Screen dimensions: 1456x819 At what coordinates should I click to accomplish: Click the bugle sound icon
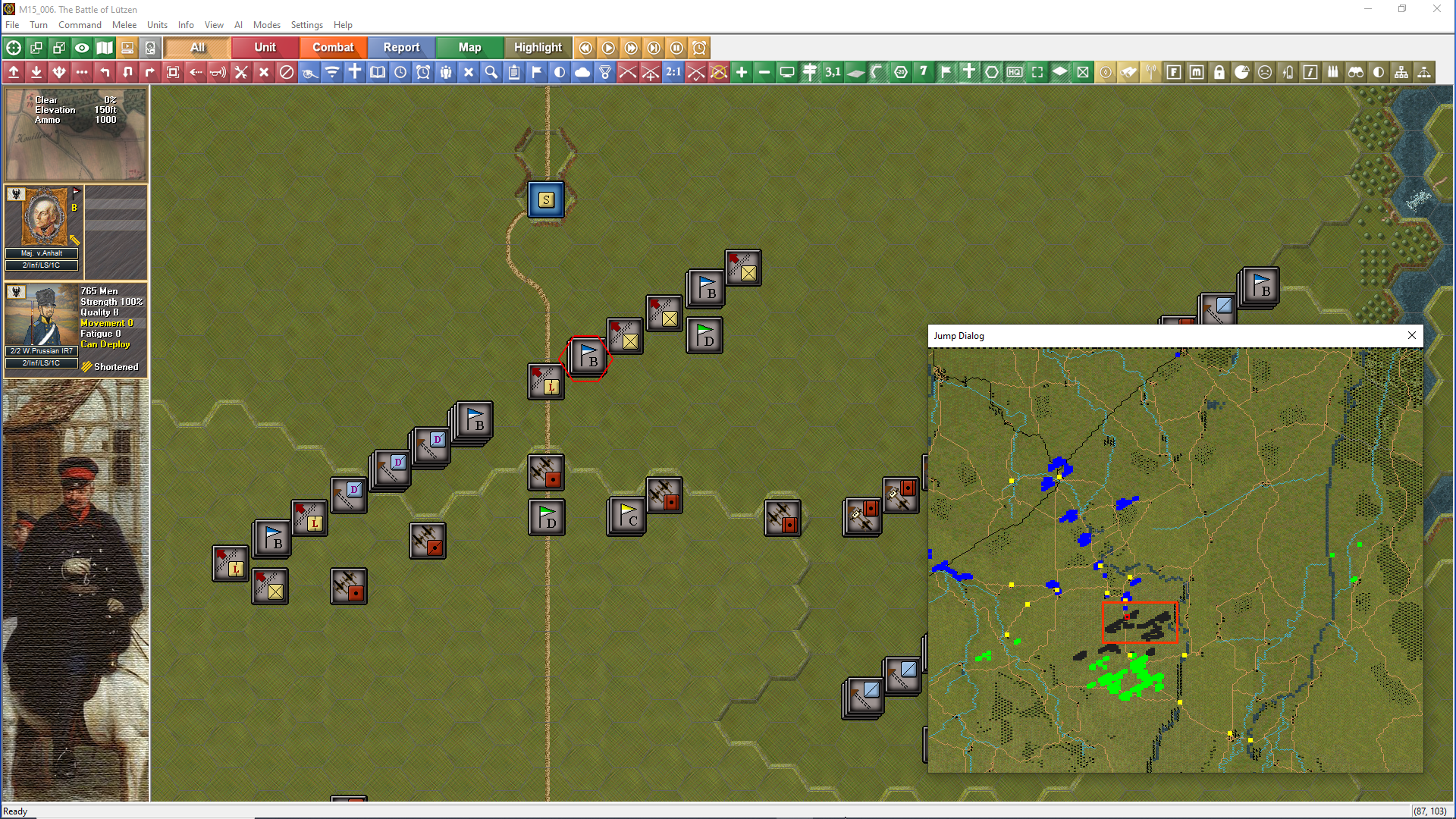[218, 72]
